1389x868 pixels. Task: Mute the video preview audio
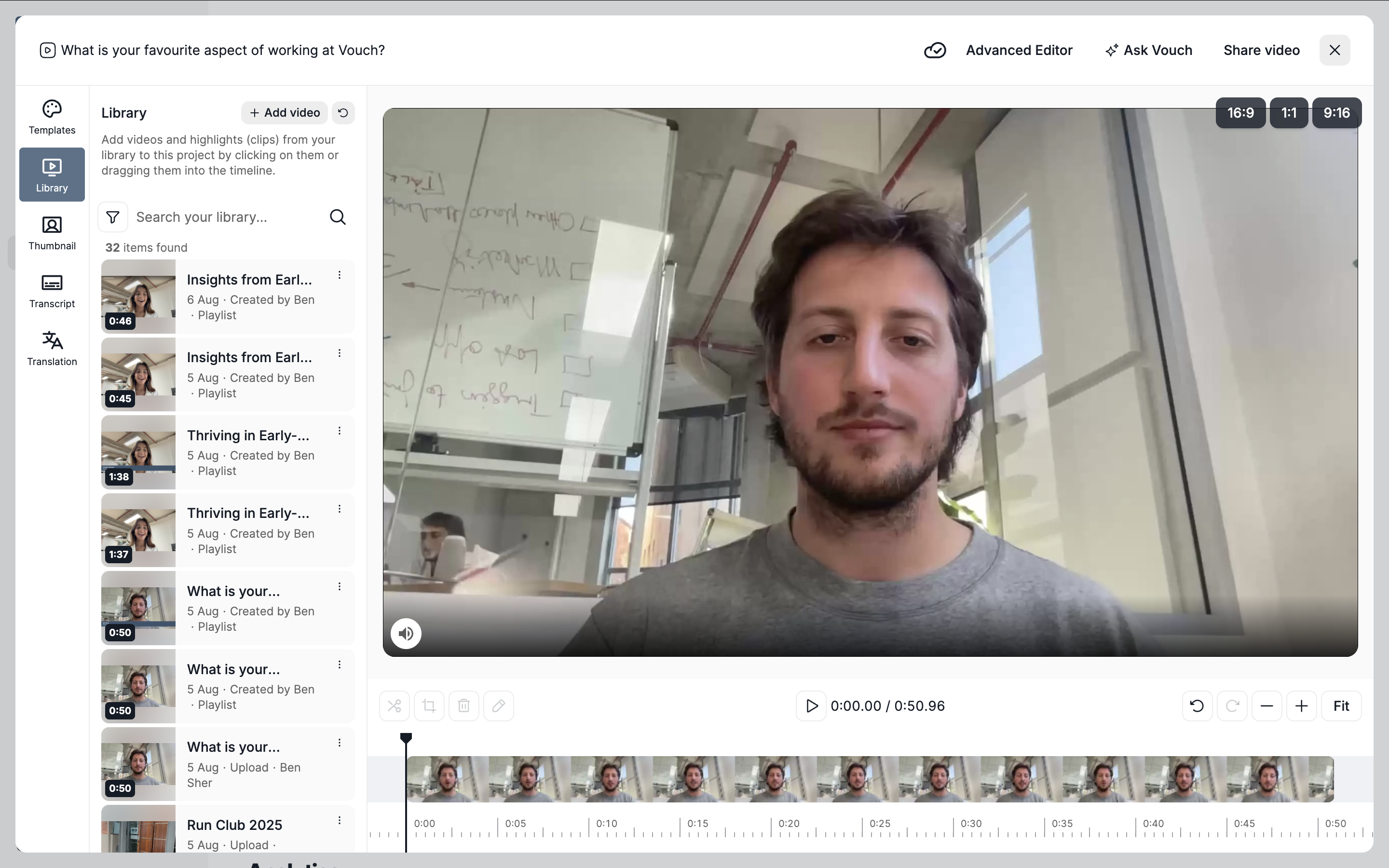point(407,634)
